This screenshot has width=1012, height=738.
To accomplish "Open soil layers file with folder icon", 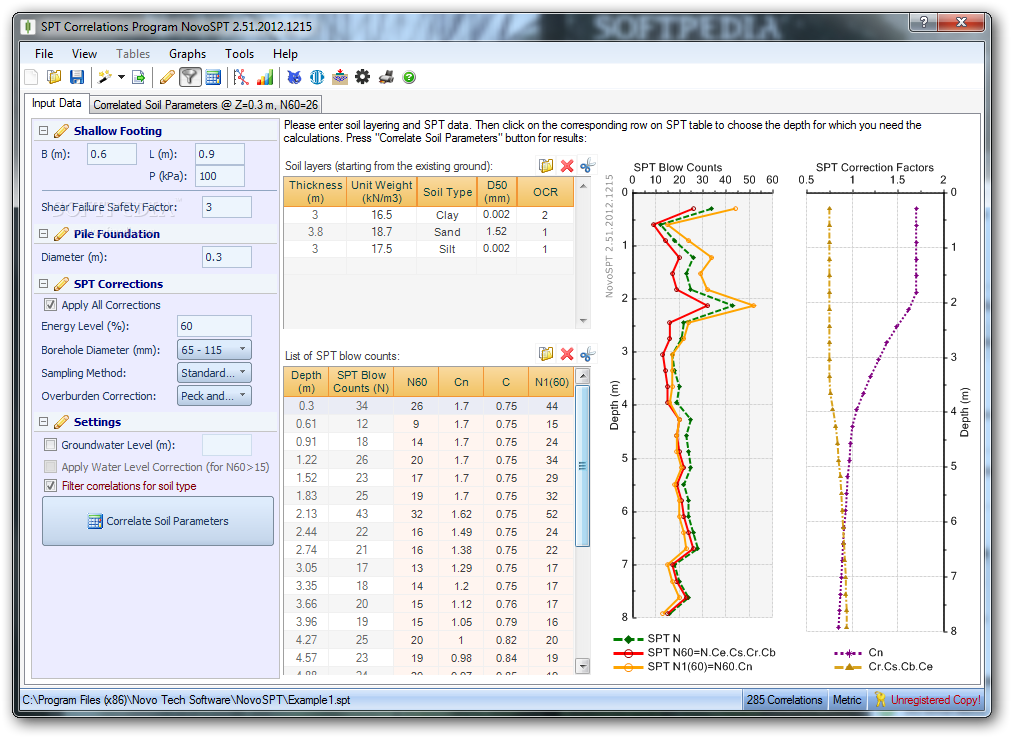I will pos(546,166).
